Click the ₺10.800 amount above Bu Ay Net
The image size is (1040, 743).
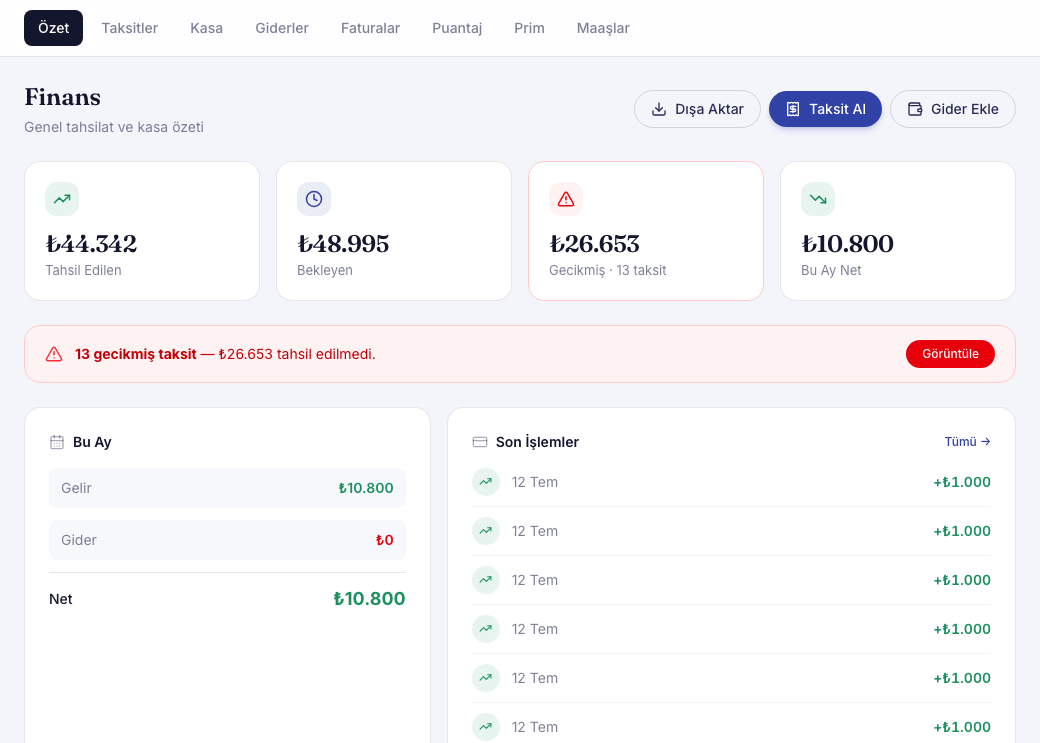tap(848, 243)
